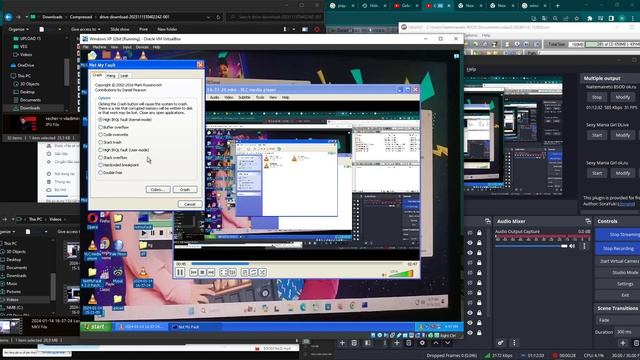Open Audio Output Capture three-dot menu

coord(584,246)
